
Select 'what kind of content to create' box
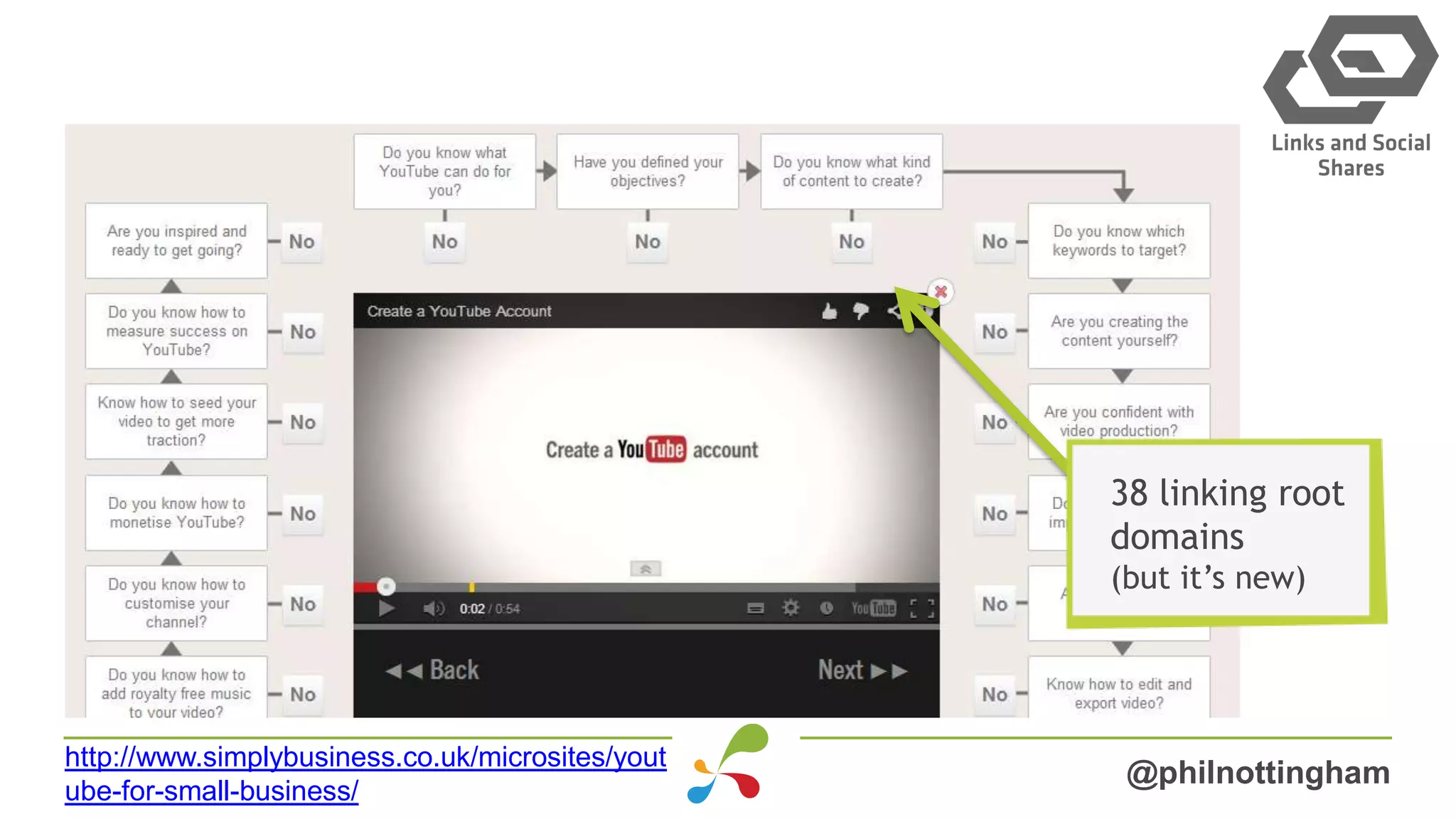(852, 171)
